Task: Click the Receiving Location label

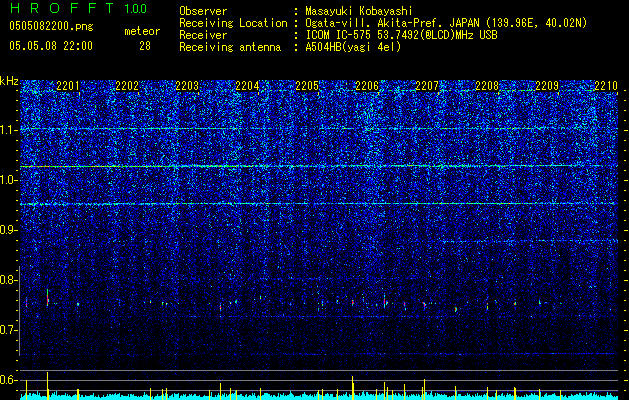Action: click(x=233, y=24)
